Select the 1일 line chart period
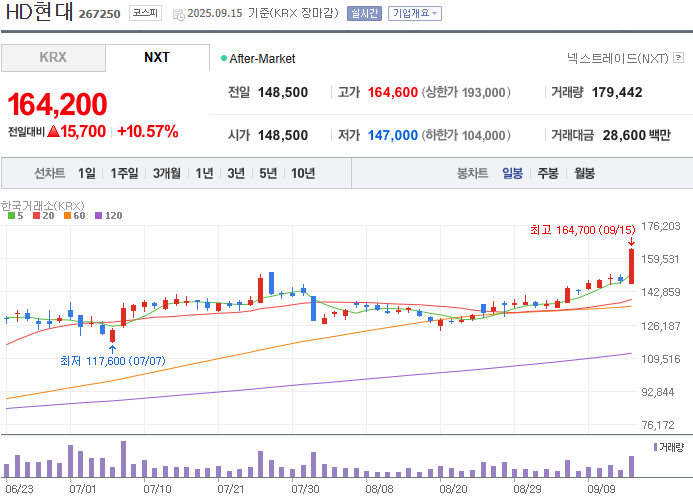Image resolution: width=693 pixels, height=499 pixels. (x=87, y=173)
